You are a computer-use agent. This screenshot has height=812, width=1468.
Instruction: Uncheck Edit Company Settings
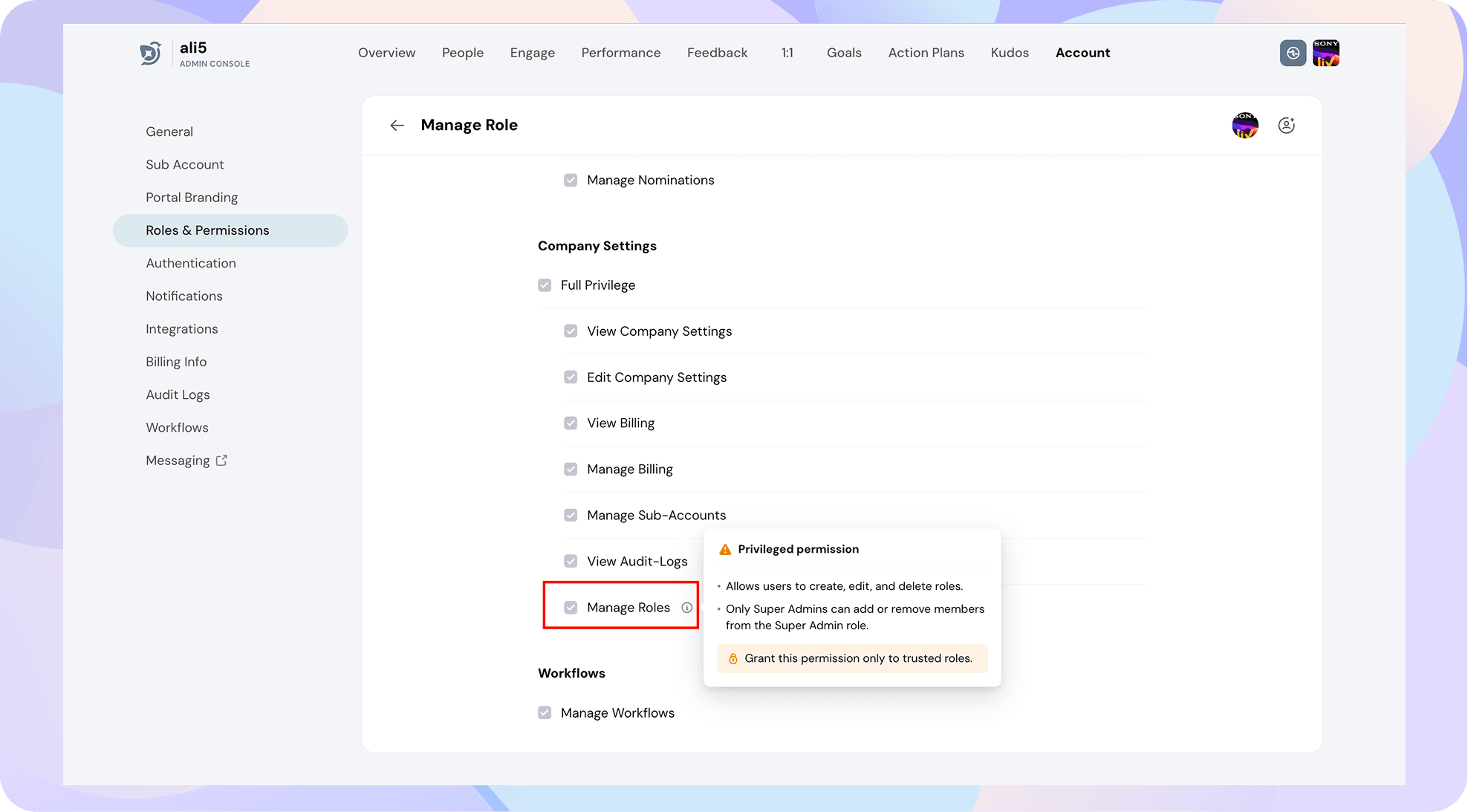(x=571, y=377)
